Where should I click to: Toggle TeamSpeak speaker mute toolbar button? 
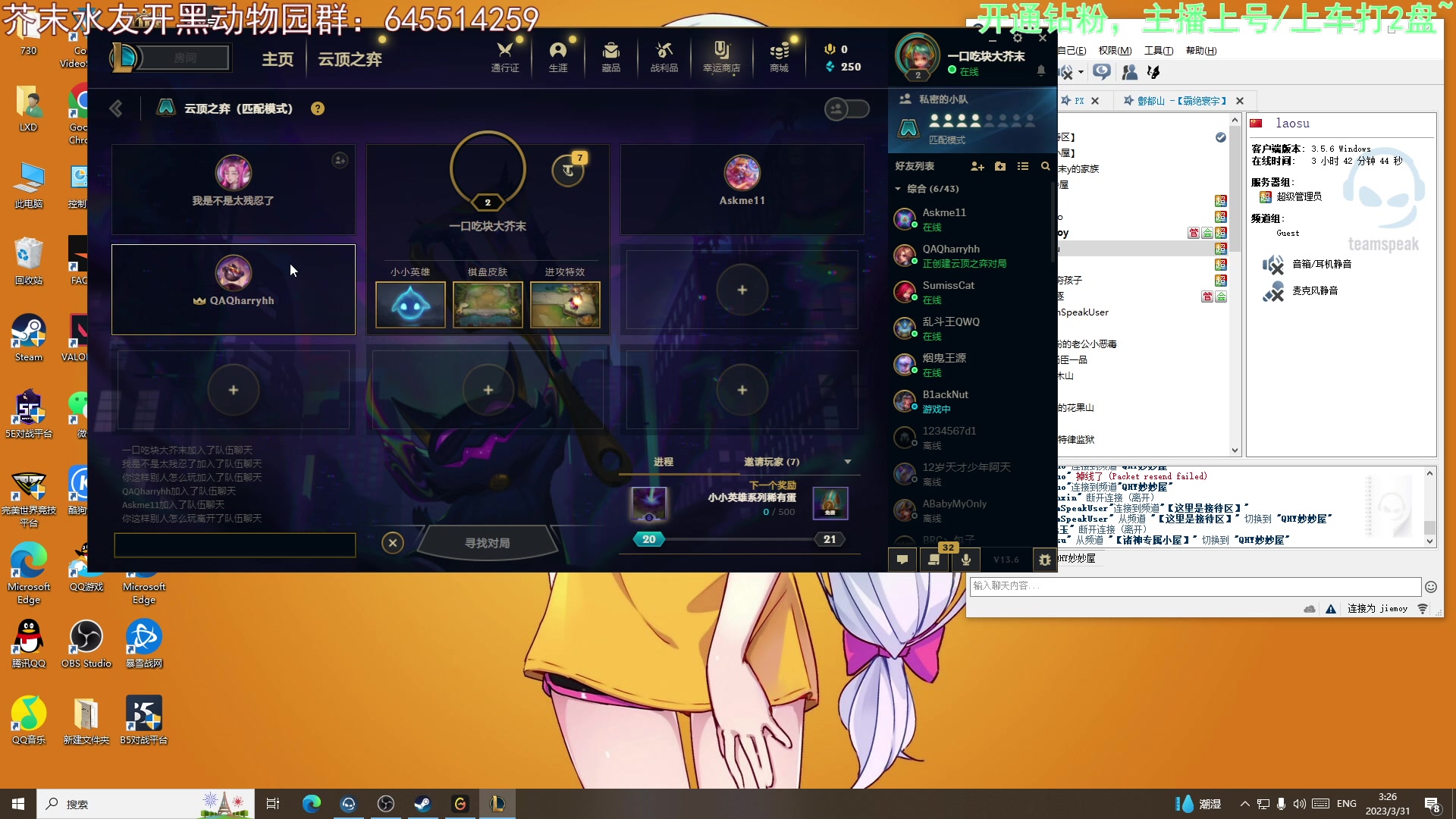tap(1066, 72)
